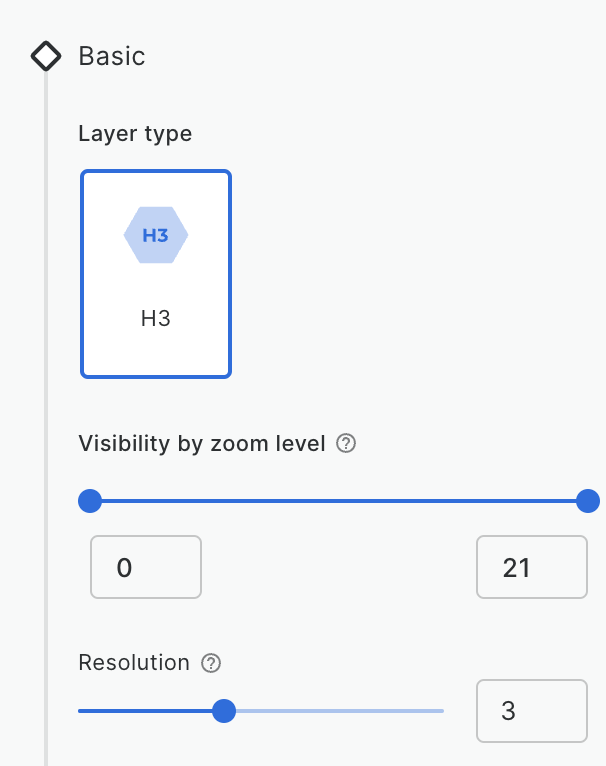Click the filled blue Resolution track portion
Screen dimensions: 606x766
click(145, 711)
